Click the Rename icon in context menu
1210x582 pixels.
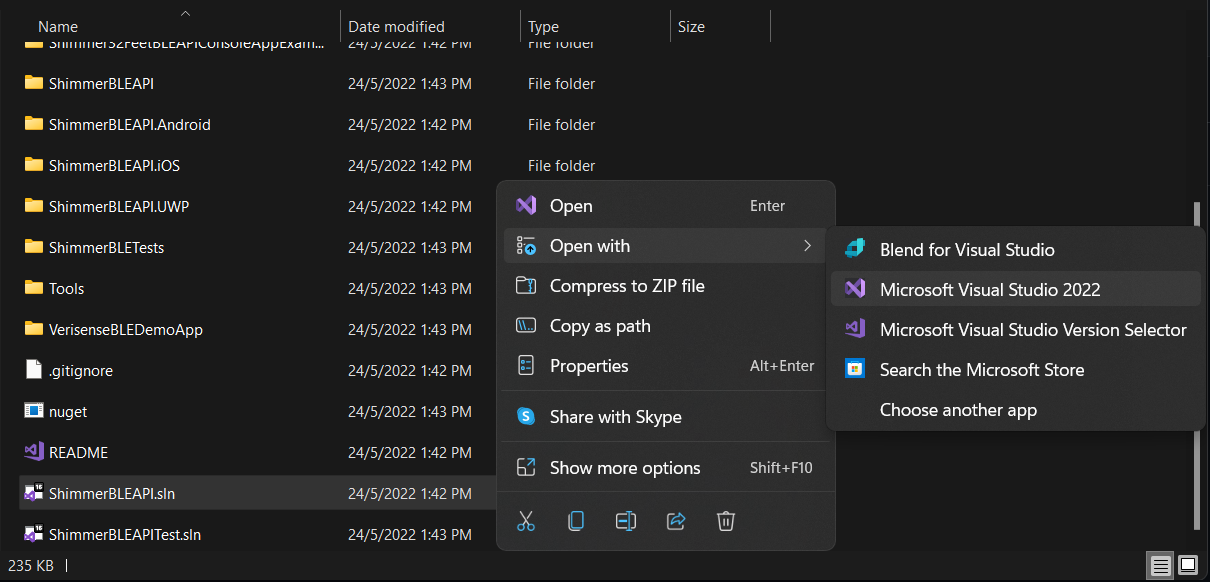point(626,520)
